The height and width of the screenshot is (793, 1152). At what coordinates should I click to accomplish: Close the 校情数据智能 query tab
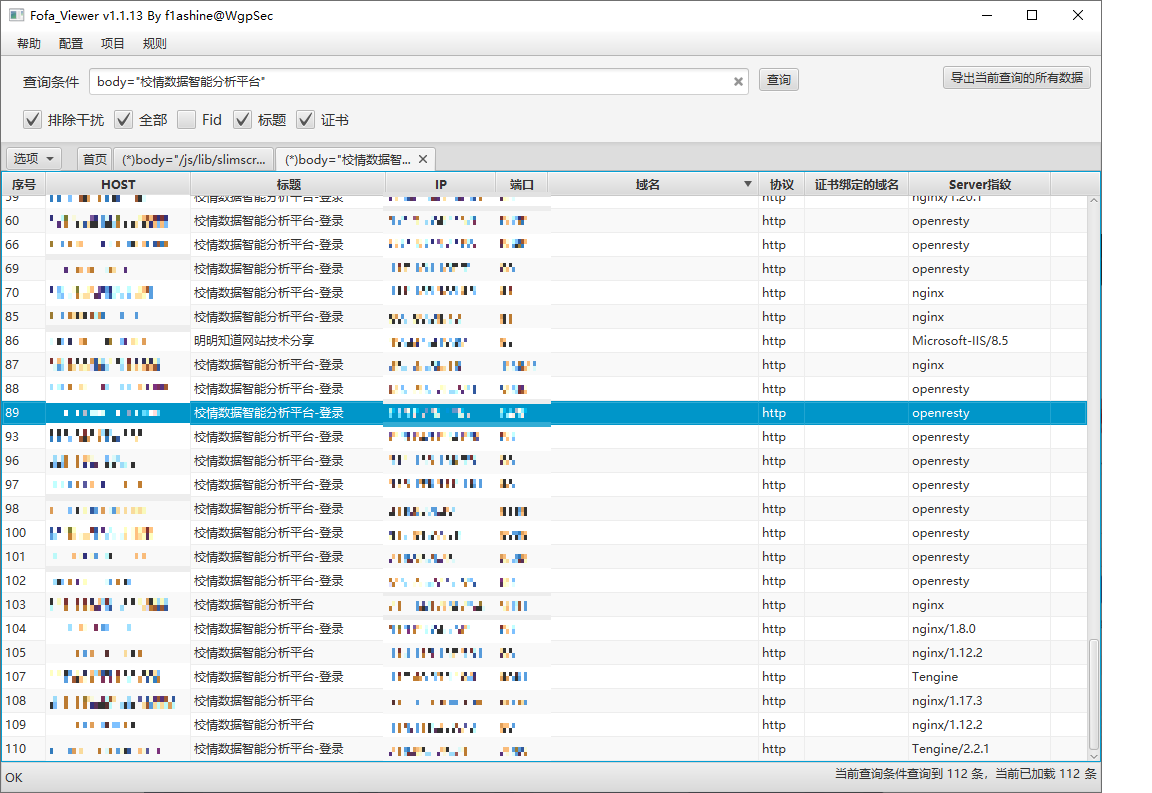pos(423,159)
